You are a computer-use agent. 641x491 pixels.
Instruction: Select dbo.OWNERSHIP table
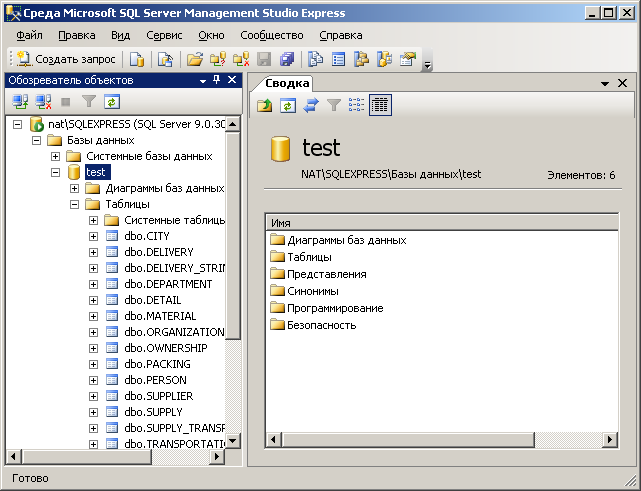(166, 348)
